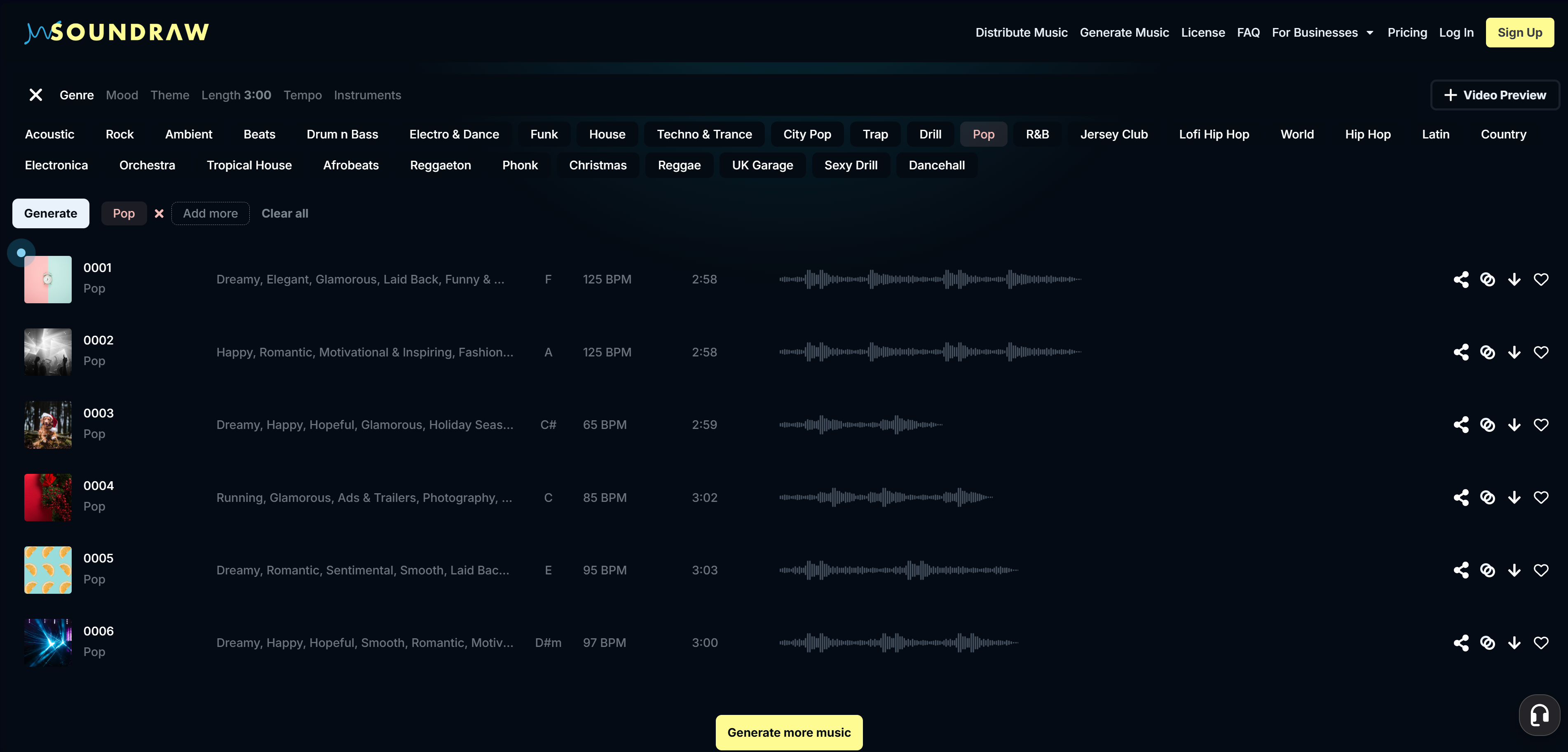
Task: Deselect the Pop genre chip
Action: [159, 213]
